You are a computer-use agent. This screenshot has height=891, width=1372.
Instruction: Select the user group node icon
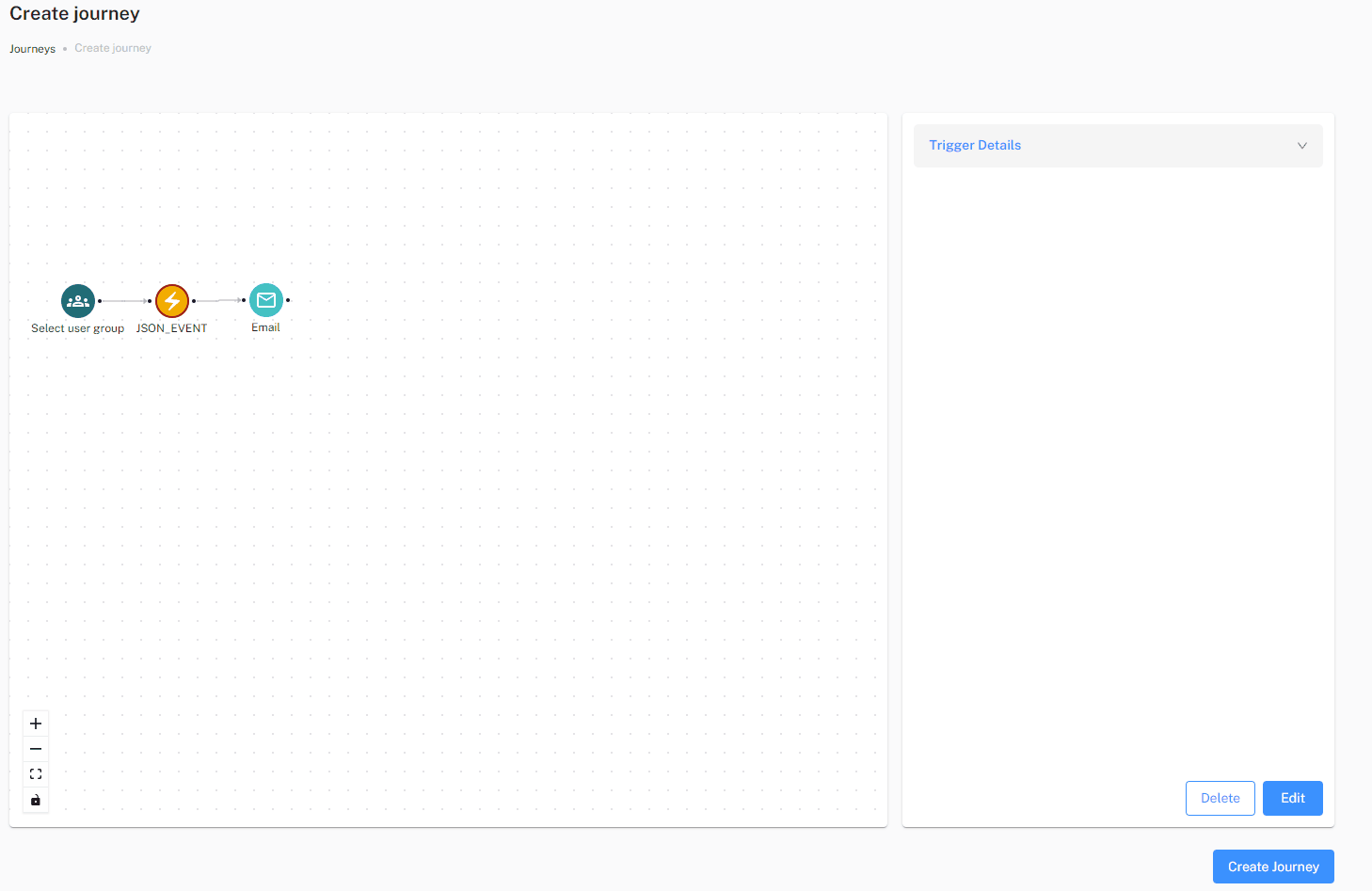(x=78, y=301)
